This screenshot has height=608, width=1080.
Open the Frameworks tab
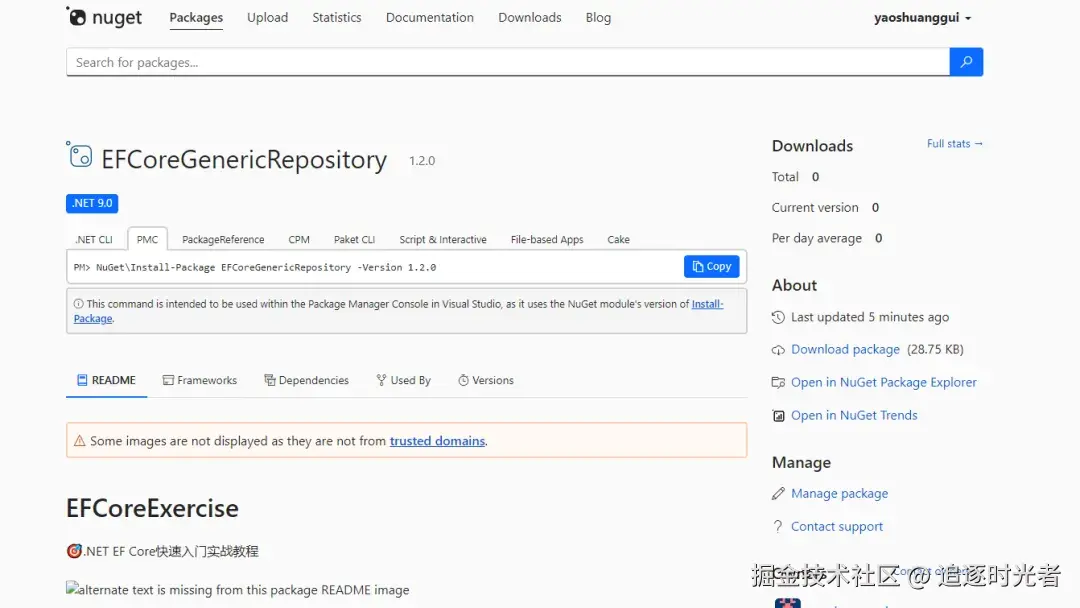click(200, 380)
